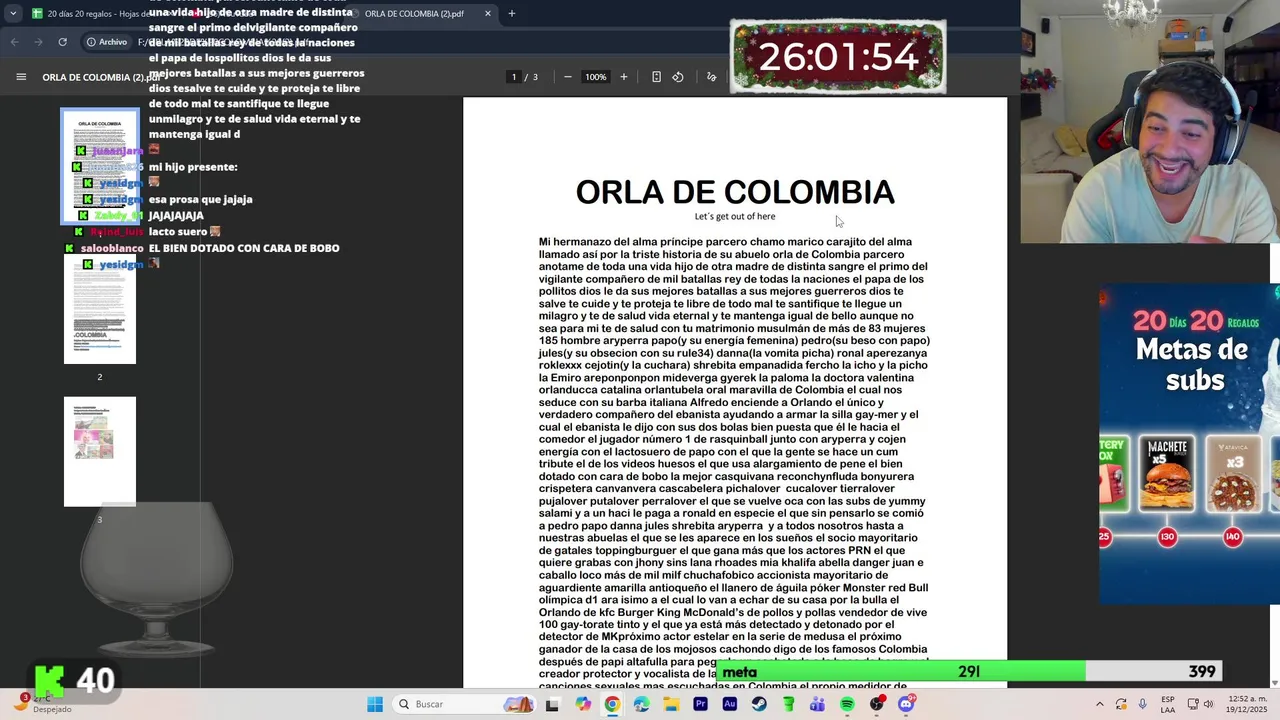Click the meta 291 progress bar
This screenshot has width=1280, height=720.
coord(968,672)
